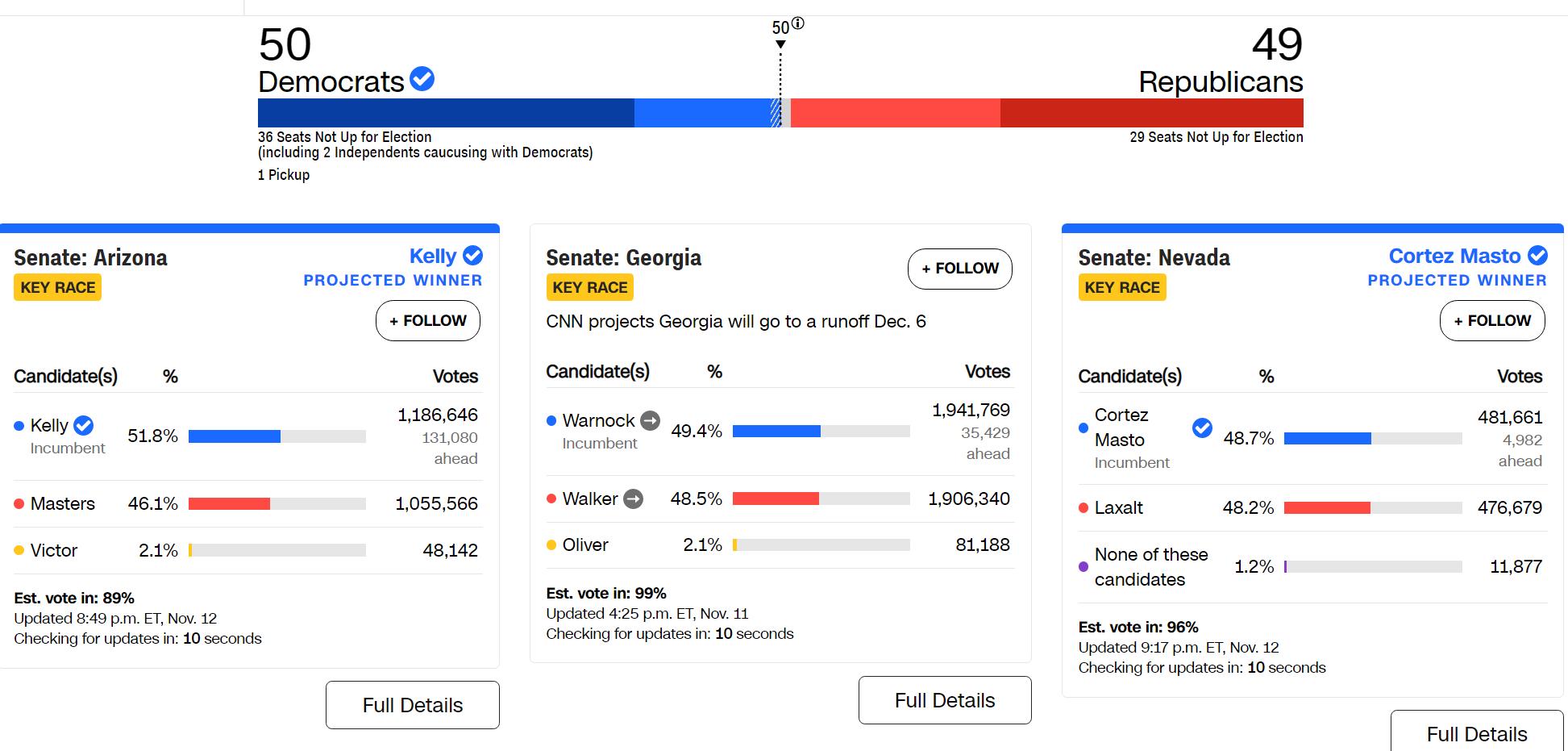
Task: Open Full Details under Nevada race
Action: pos(1476,732)
